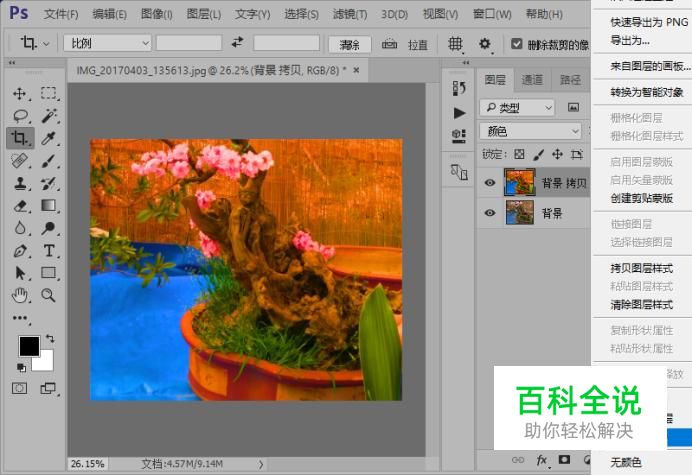Choose 创建剪贴蒙版 in context menu
692x475 pixels.
tap(642, 198)
